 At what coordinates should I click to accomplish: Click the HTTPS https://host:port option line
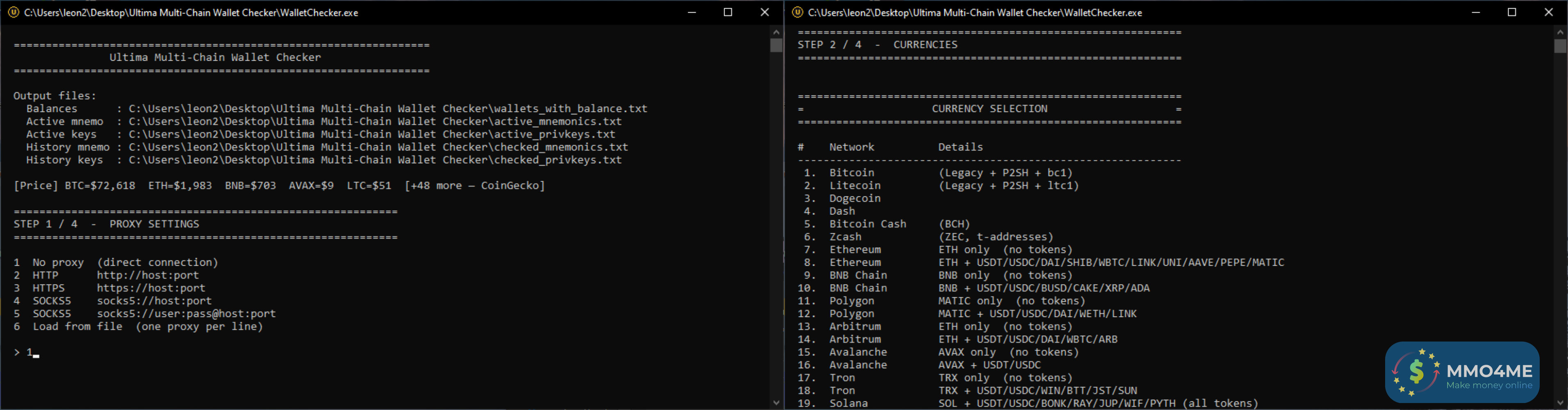click(109, 288)
